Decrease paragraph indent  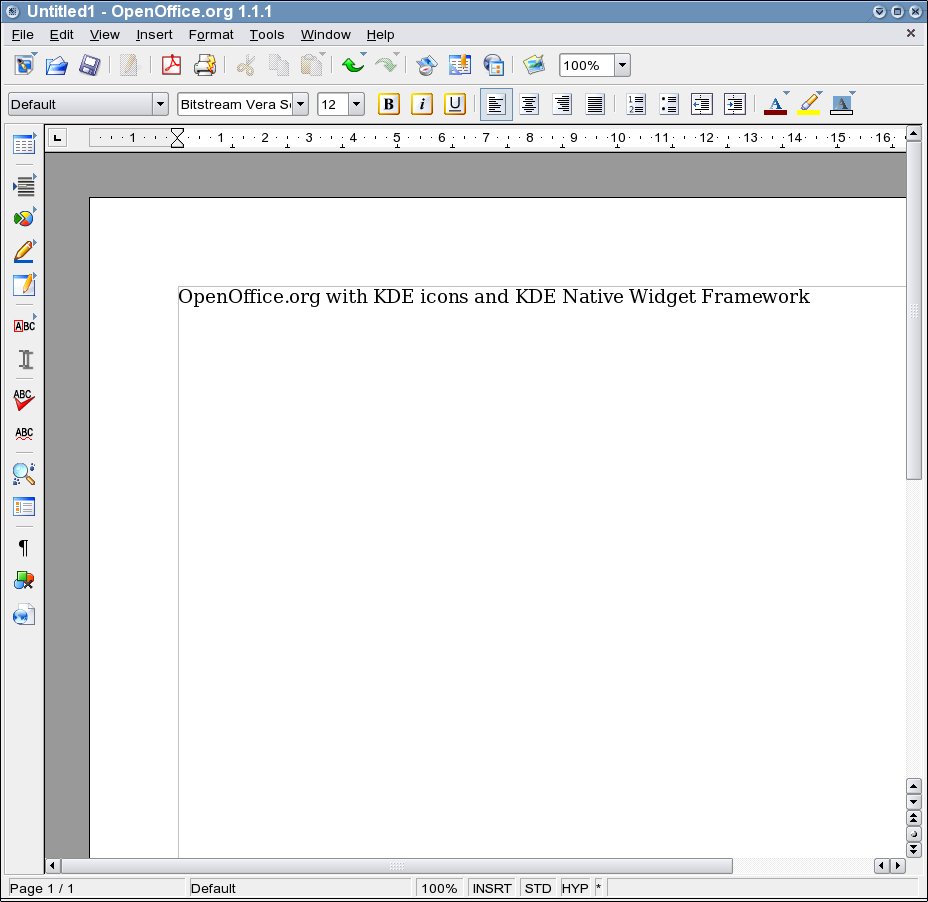[701, 104]
